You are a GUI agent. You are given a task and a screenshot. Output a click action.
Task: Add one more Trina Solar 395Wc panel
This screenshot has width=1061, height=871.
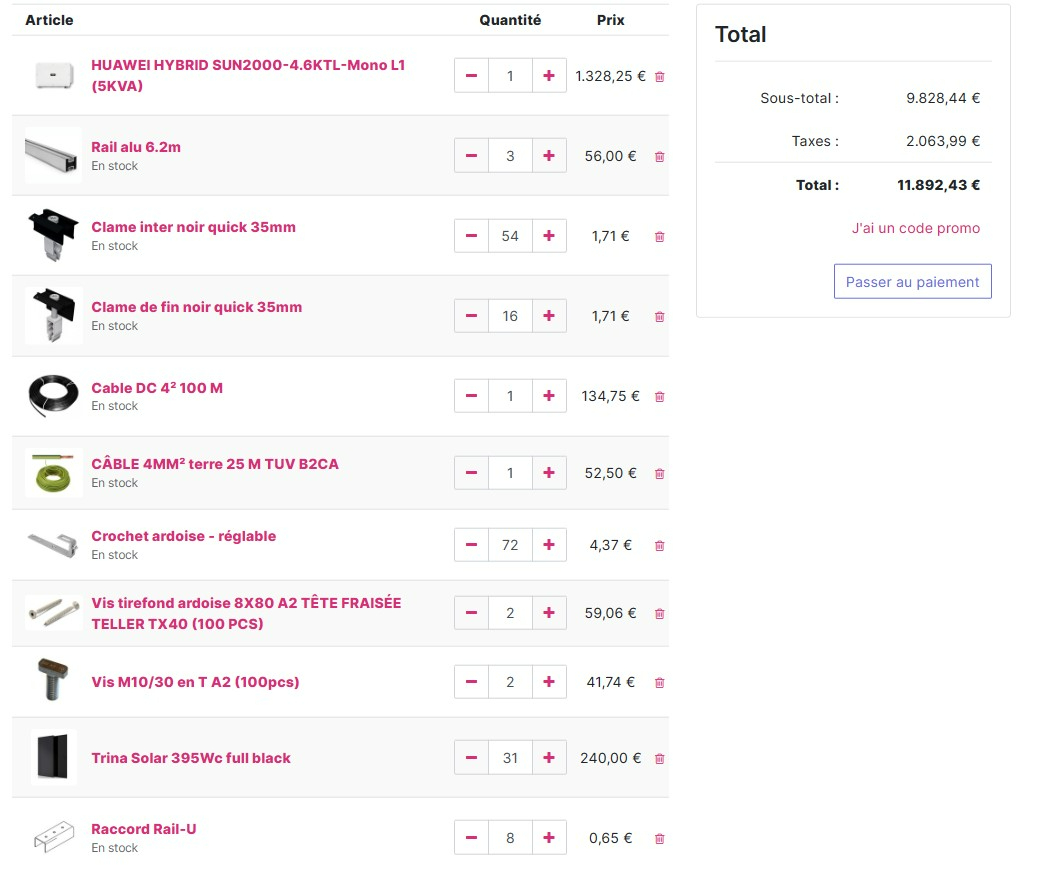(549, 758)
